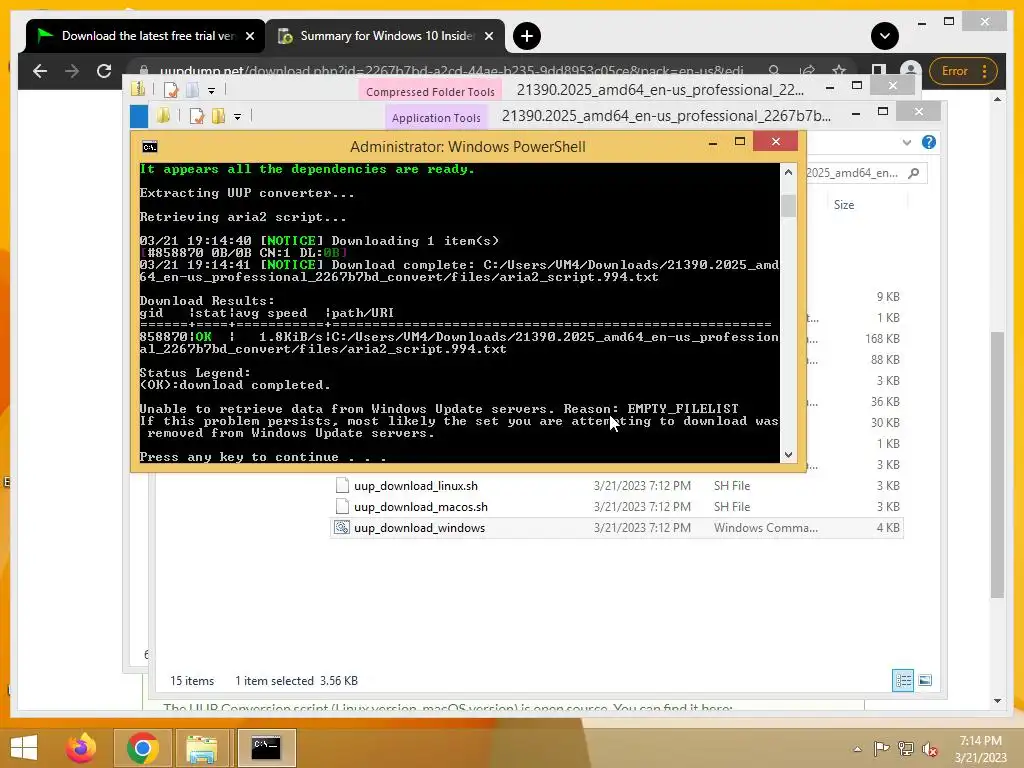Open a new Chrome tab

pyautogui.click(x=526, y=36)
